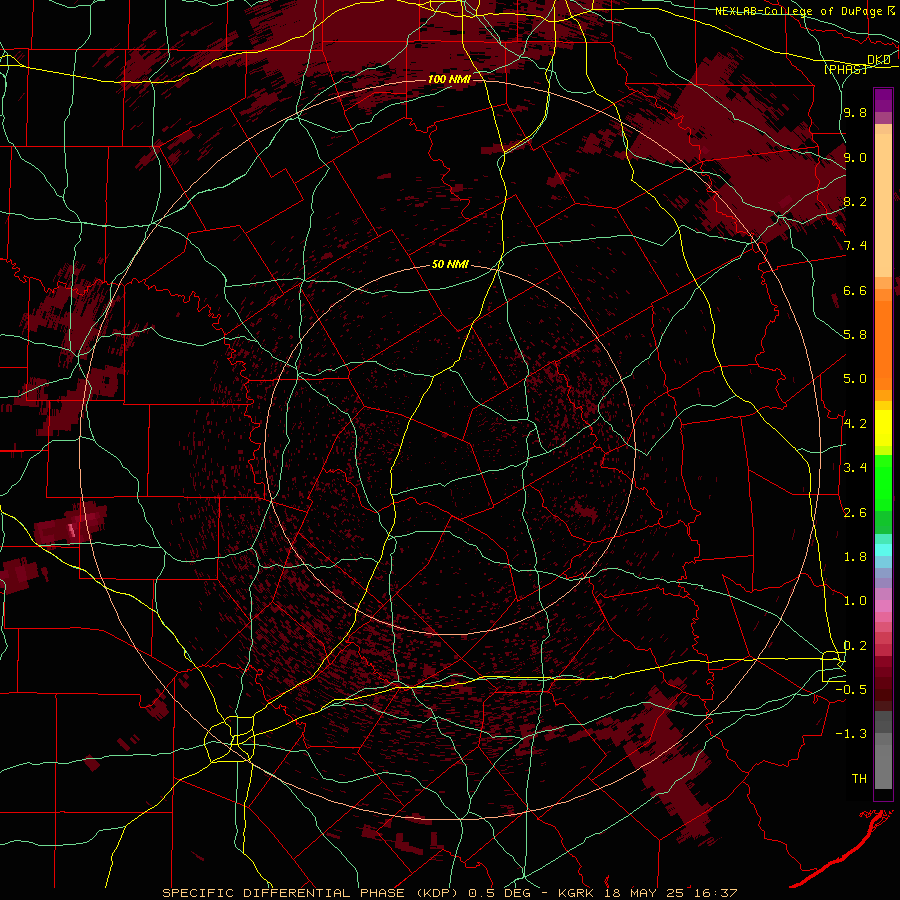The image size is (900, 900).
Task: Click the 8.2 value on color scale
Action: pyautogui.click(x=855, y=201)
